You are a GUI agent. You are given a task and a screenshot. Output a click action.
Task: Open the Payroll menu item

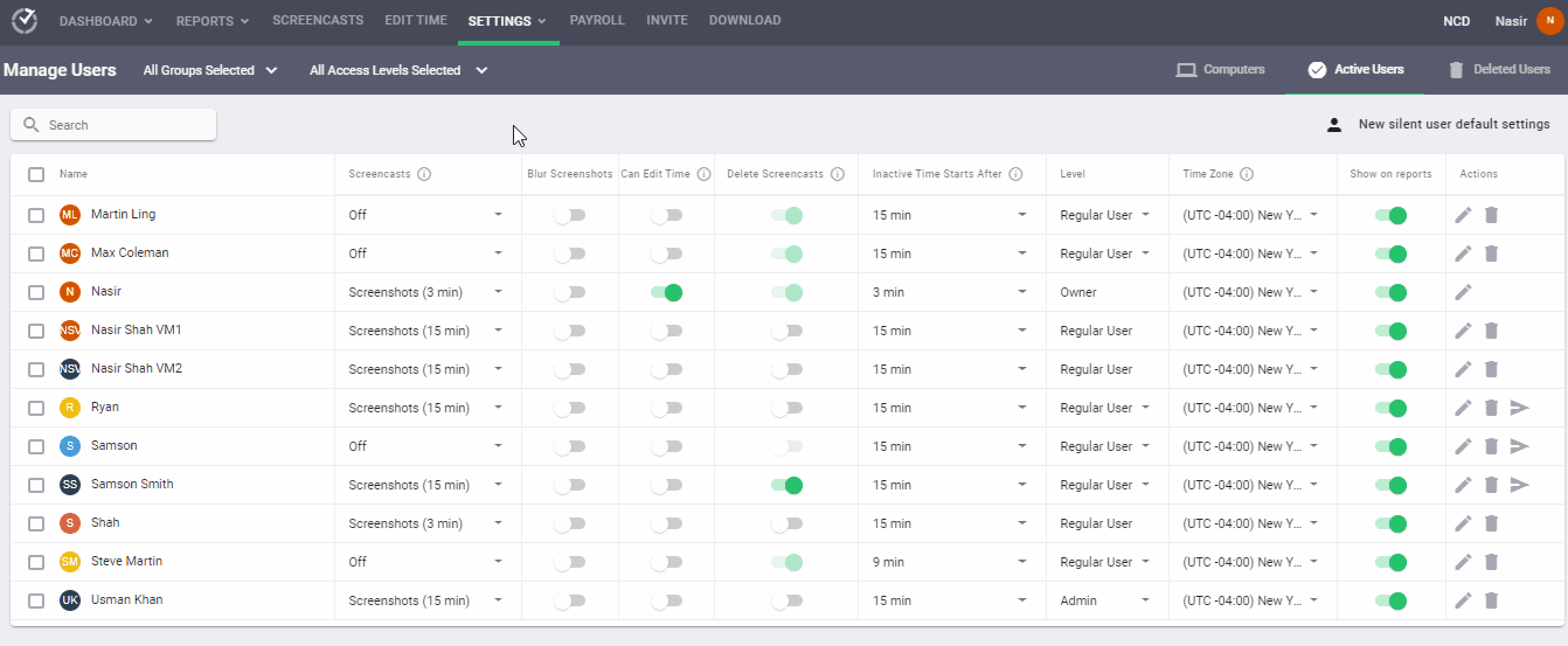click(596, 20)
